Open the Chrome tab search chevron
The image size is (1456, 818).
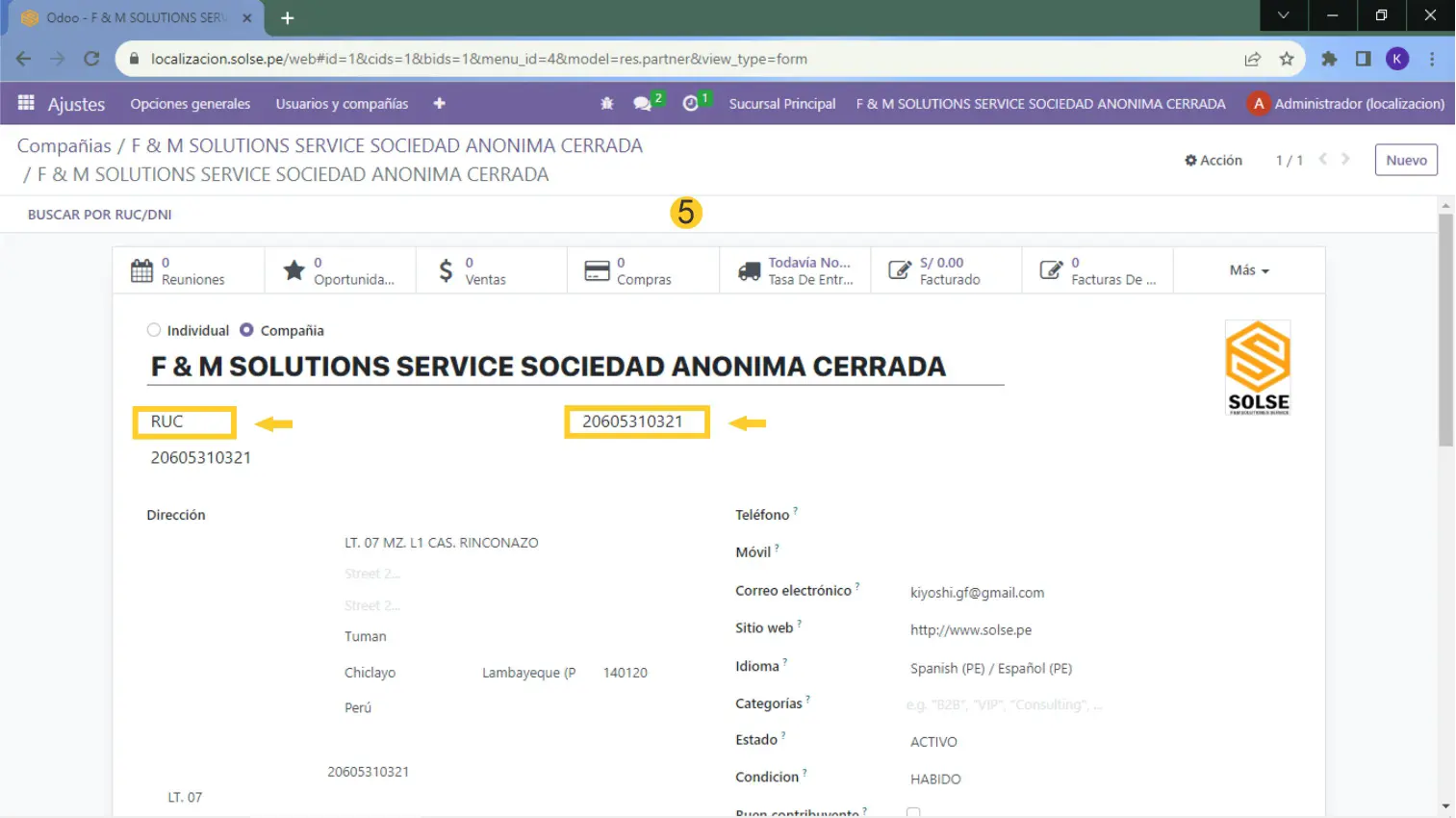click(1283, 15)
